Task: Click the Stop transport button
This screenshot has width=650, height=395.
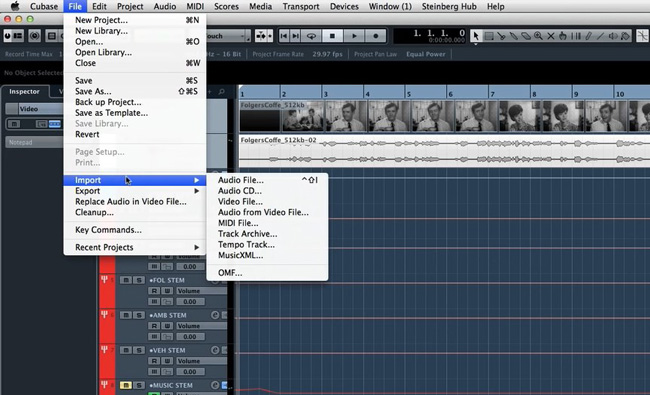Action: pos(332,36)
